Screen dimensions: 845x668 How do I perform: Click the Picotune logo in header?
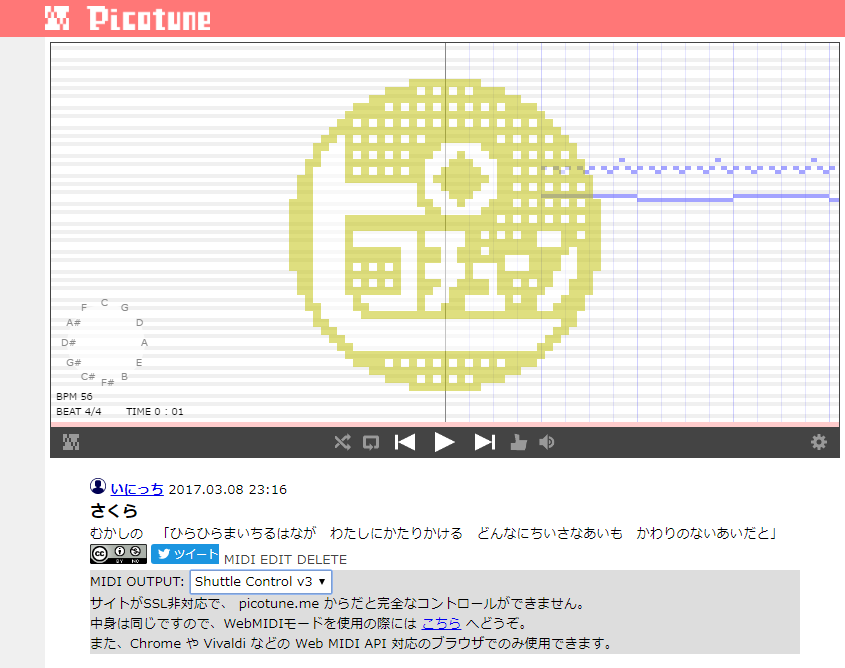coord(57,18)
